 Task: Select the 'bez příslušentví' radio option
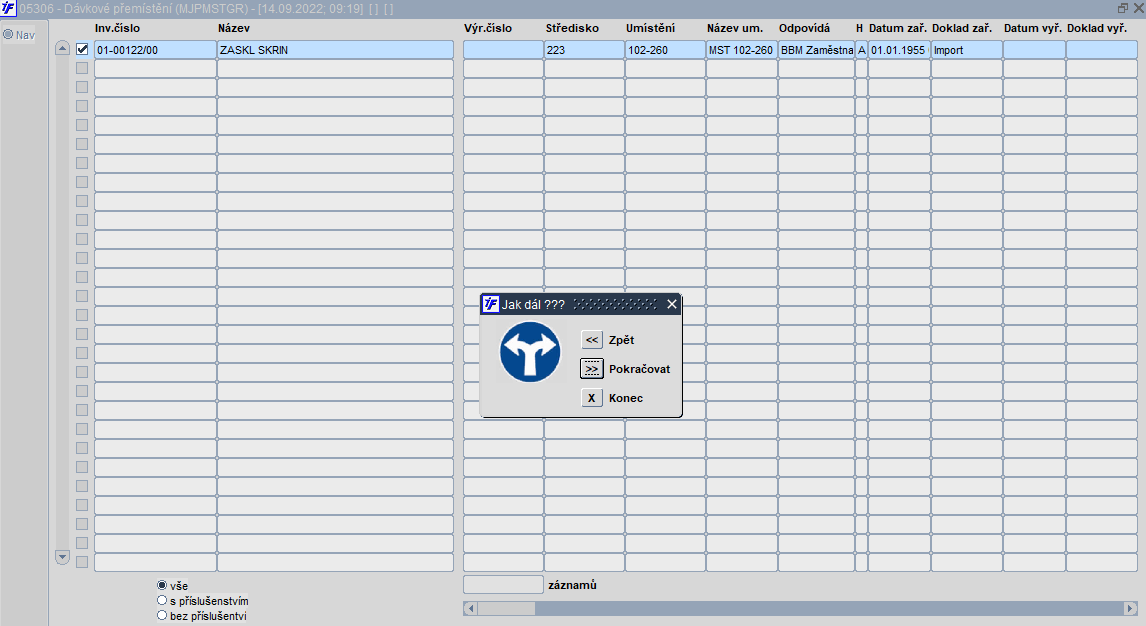pos(162,616)
